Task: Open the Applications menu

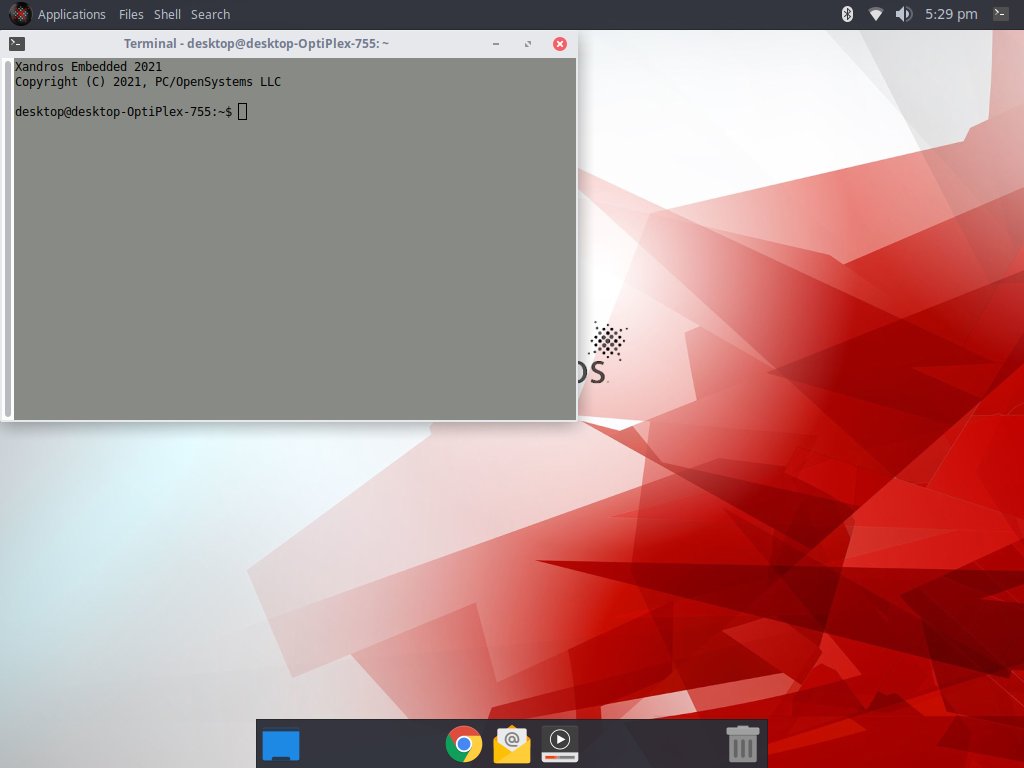Action: click(x=71, y=14)
